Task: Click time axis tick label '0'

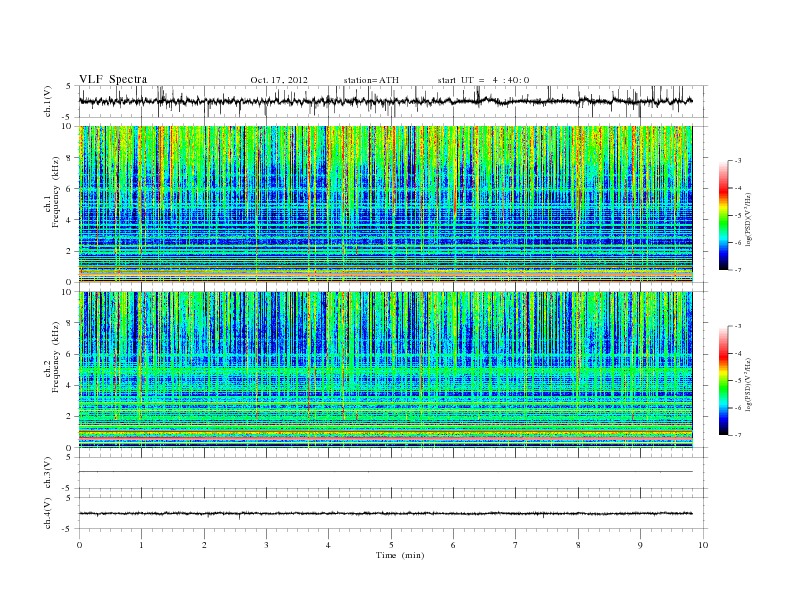Action: tap(79, 545)
